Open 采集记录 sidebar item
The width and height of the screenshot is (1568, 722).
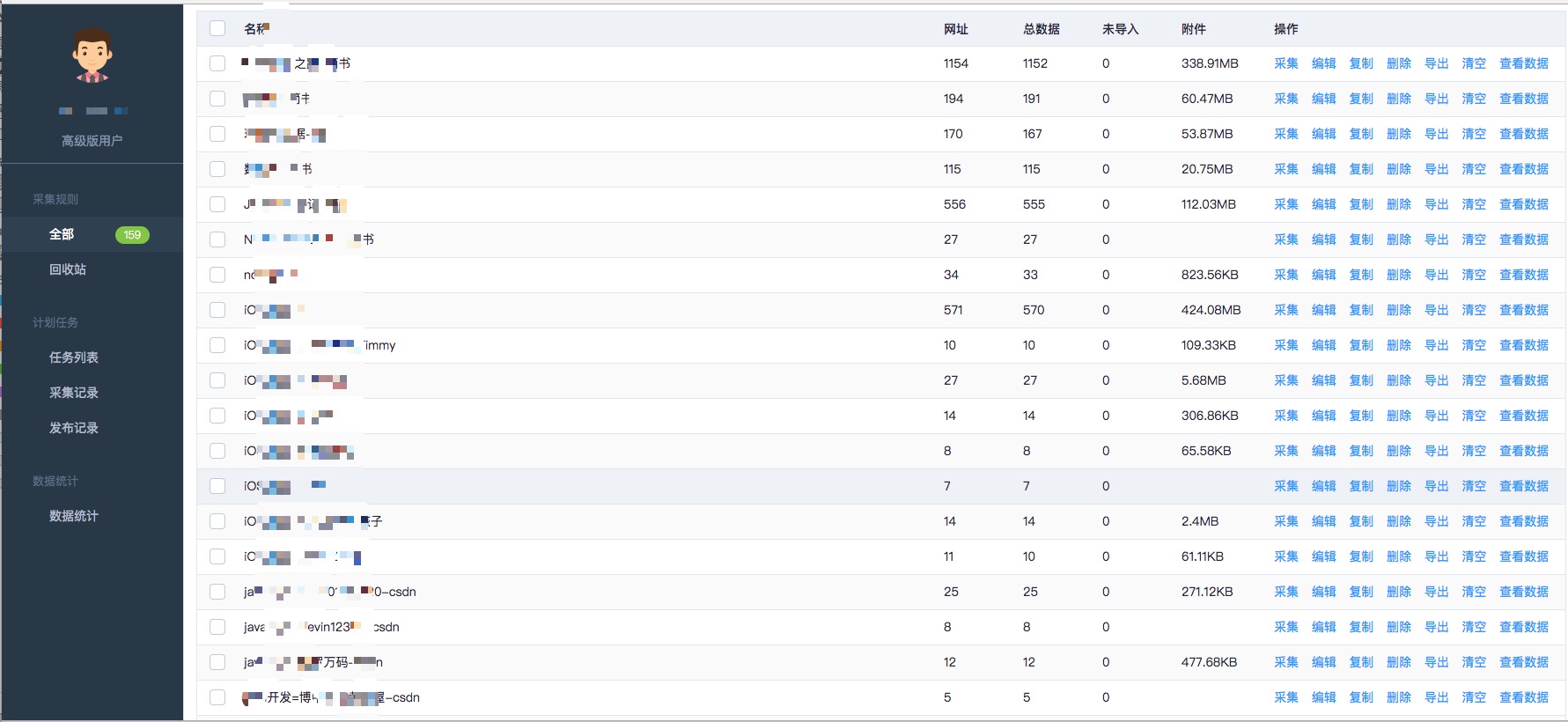(74, 393)
